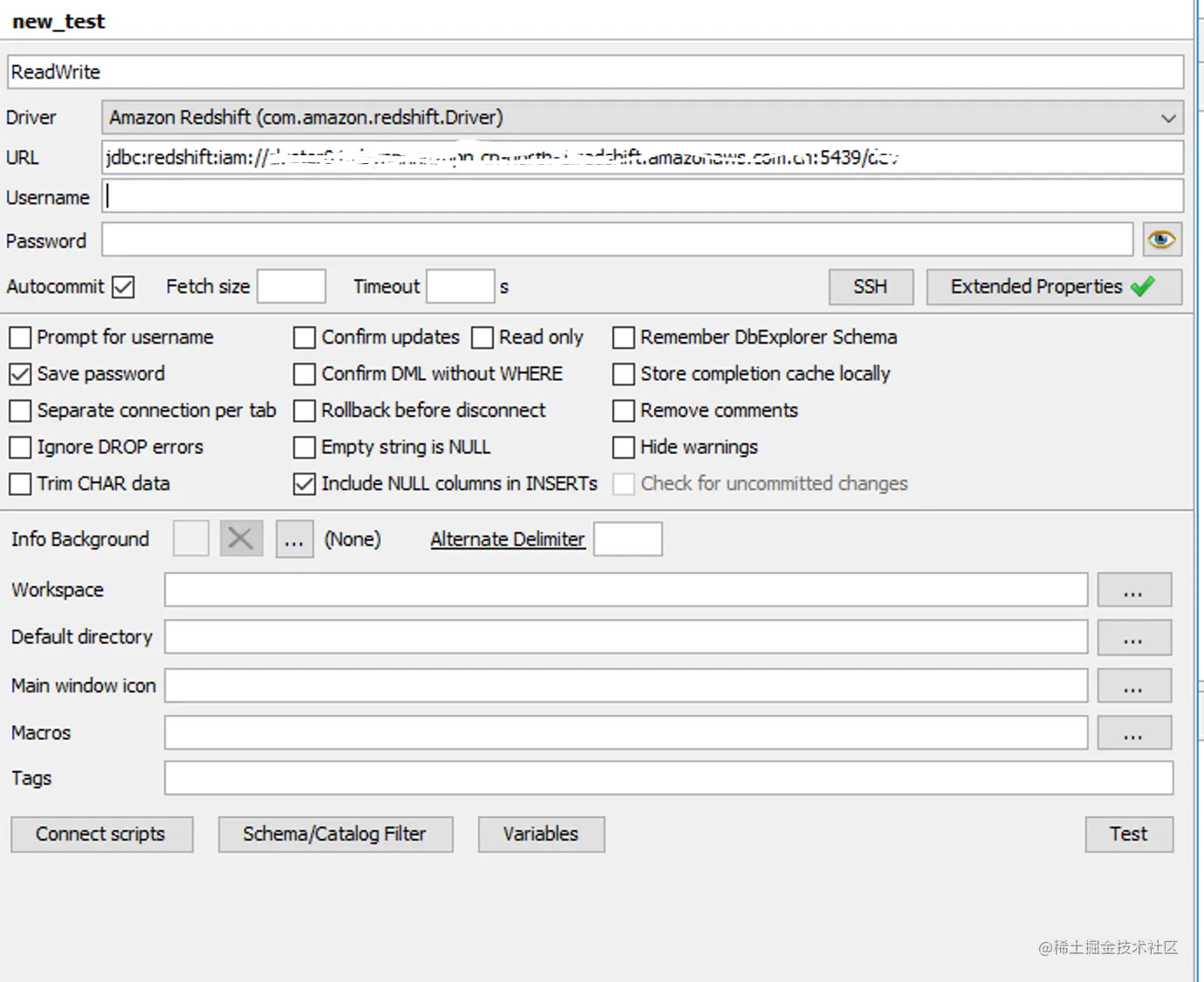Check Ignore DROP errors

coord(20,447)
